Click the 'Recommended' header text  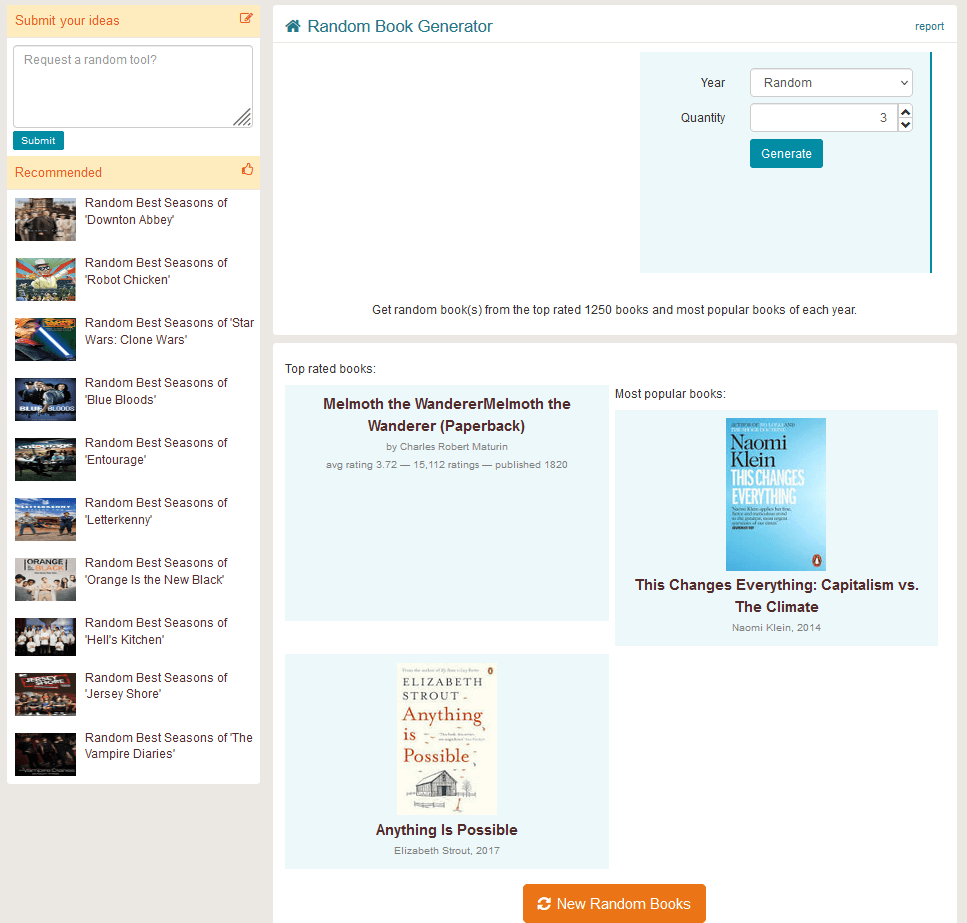58,172
